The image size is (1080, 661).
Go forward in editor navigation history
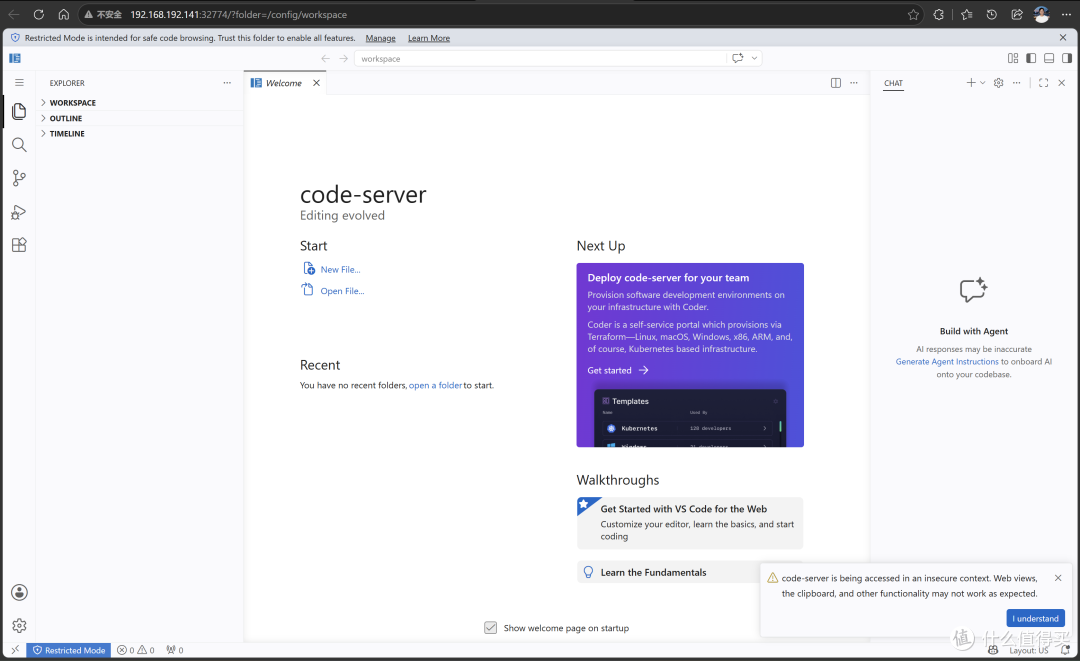pyautogui.click(x=344, y=59)
